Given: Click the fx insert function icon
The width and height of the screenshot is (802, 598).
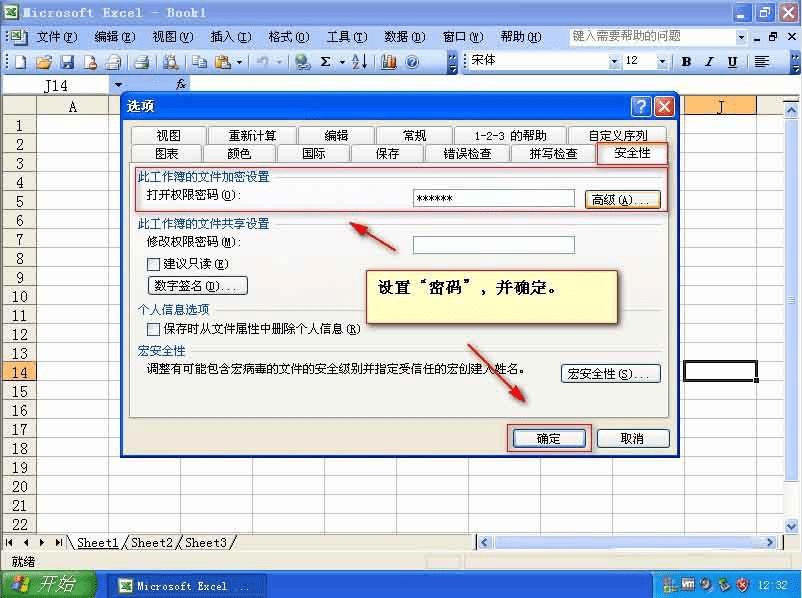Looking at the screenshot, I should [x=181, y=84].
